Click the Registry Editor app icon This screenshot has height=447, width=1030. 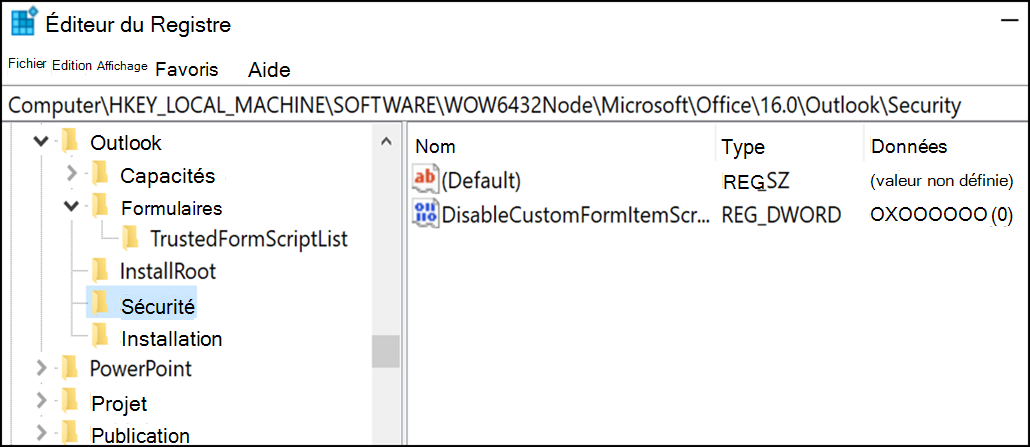(25, 22)
